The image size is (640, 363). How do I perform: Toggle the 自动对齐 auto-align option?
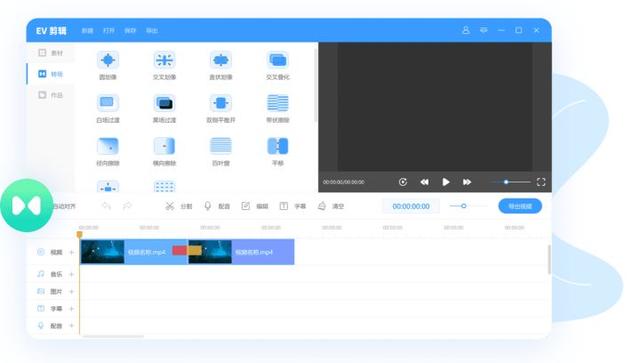(x=64, y=206)
